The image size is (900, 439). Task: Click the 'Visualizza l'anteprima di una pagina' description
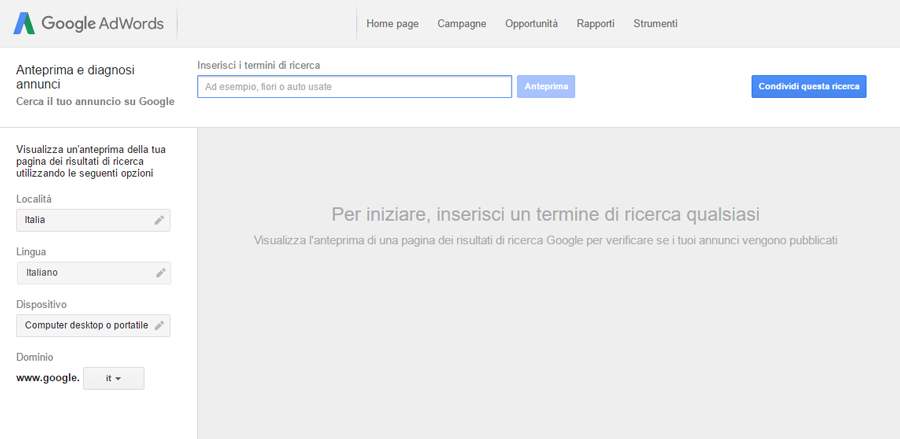[x=546, y=240]
